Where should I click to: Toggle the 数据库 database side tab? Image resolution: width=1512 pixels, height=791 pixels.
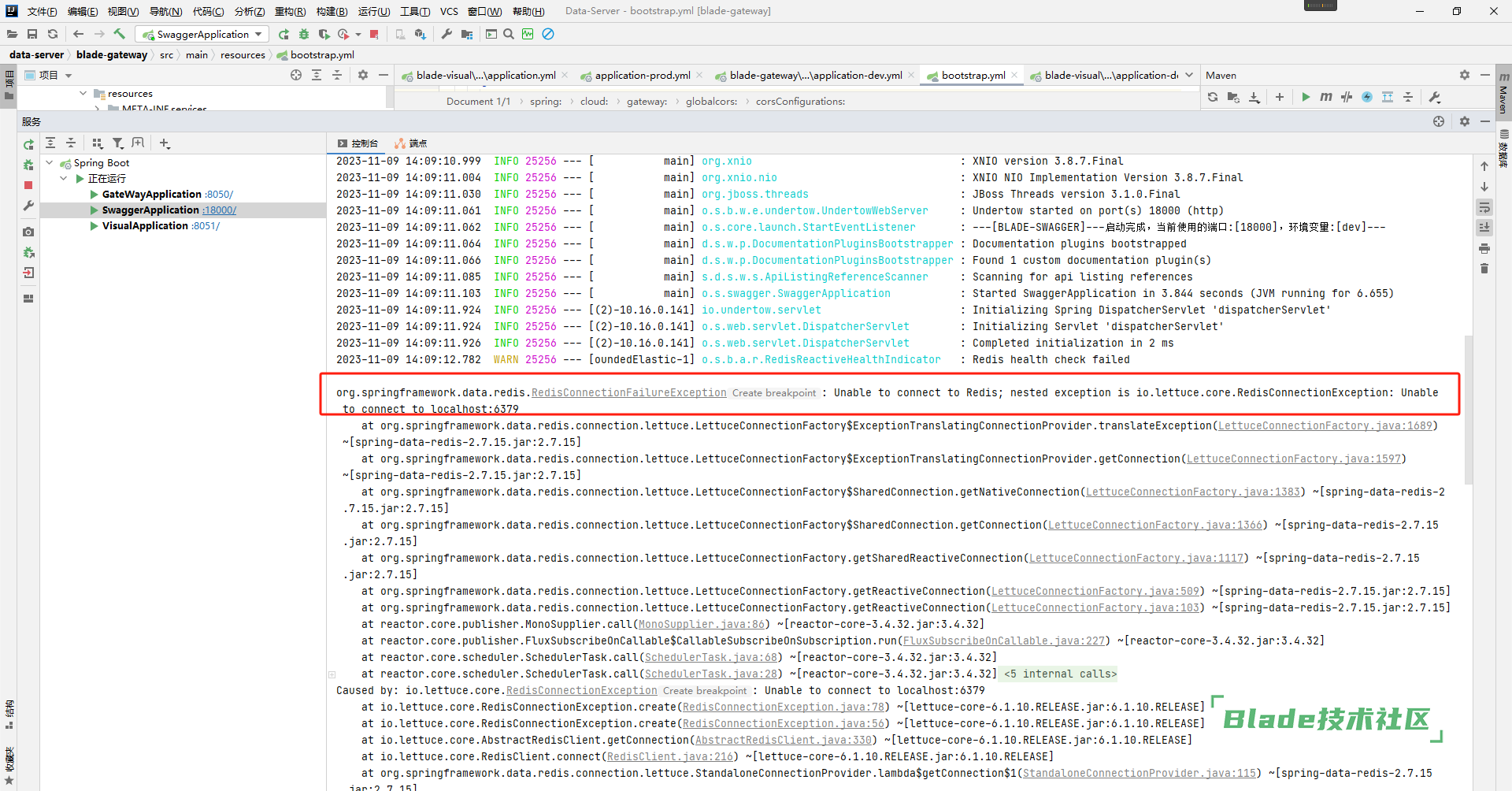click(1503, 148)
